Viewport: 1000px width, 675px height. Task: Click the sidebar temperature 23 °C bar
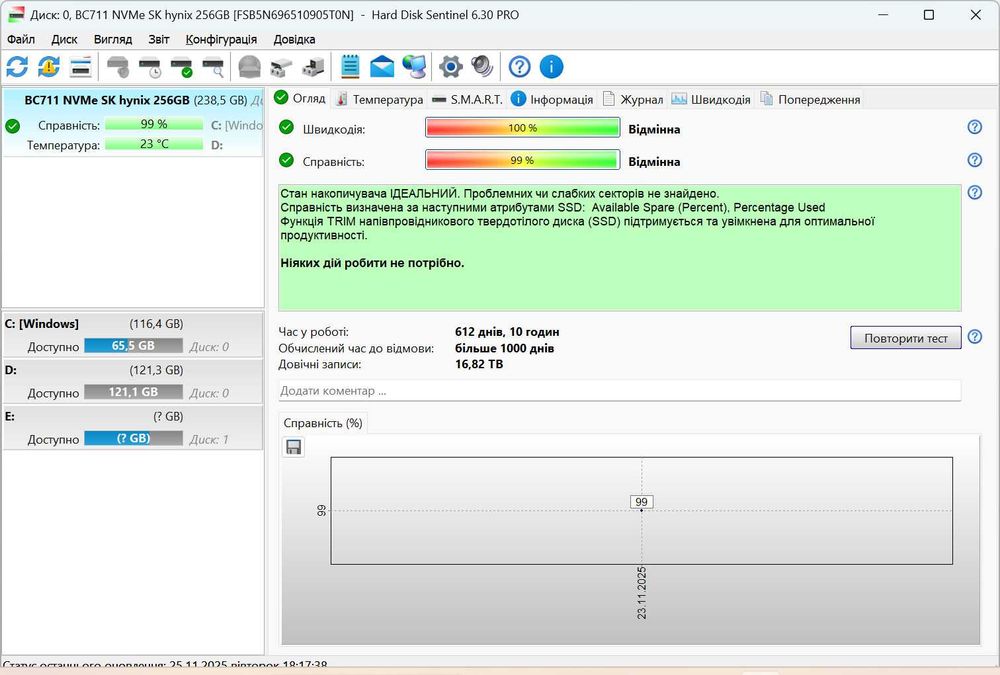[154, 144]
